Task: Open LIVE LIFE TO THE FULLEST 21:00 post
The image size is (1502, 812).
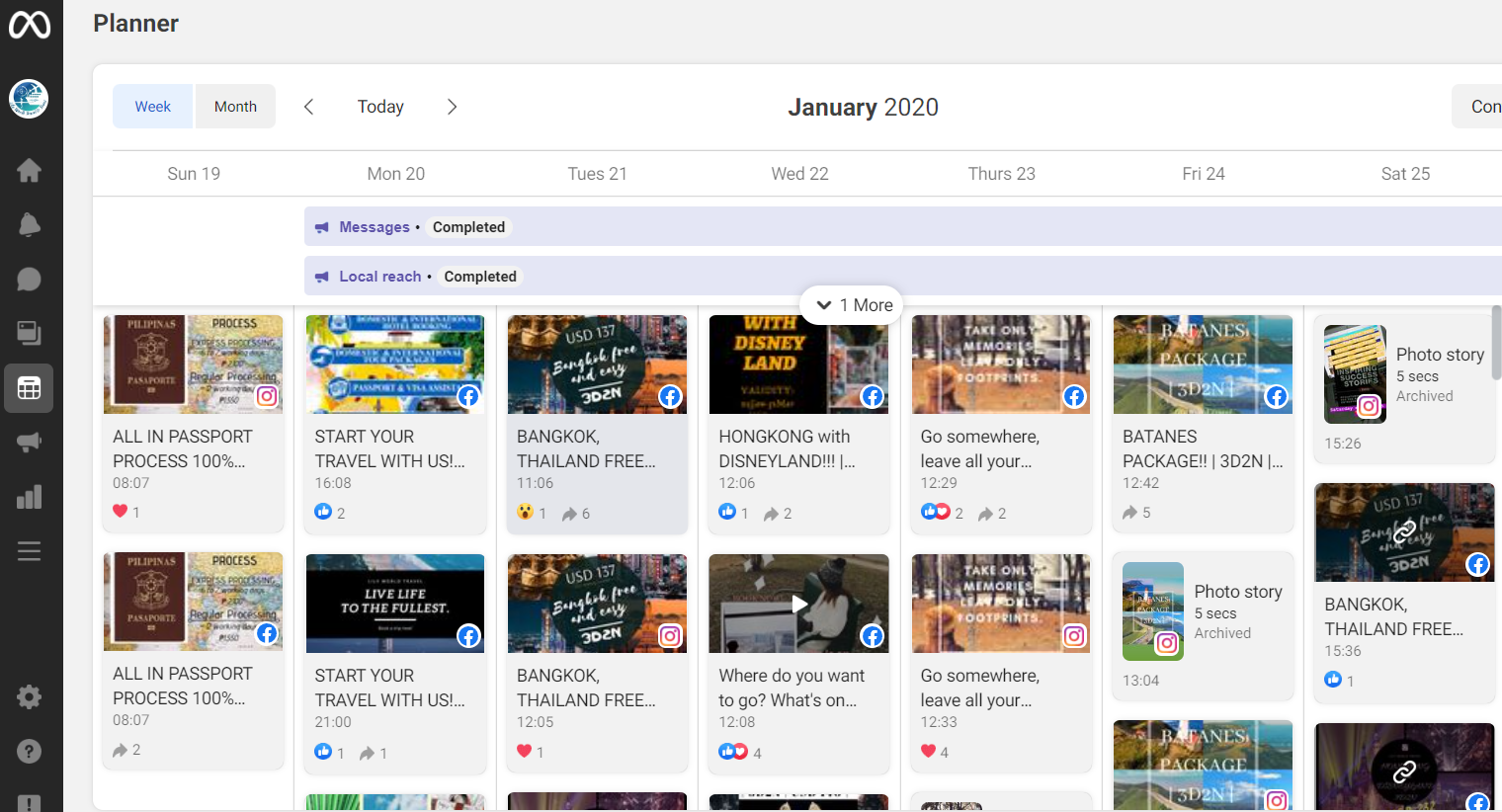Action: (x=395, y=663)
